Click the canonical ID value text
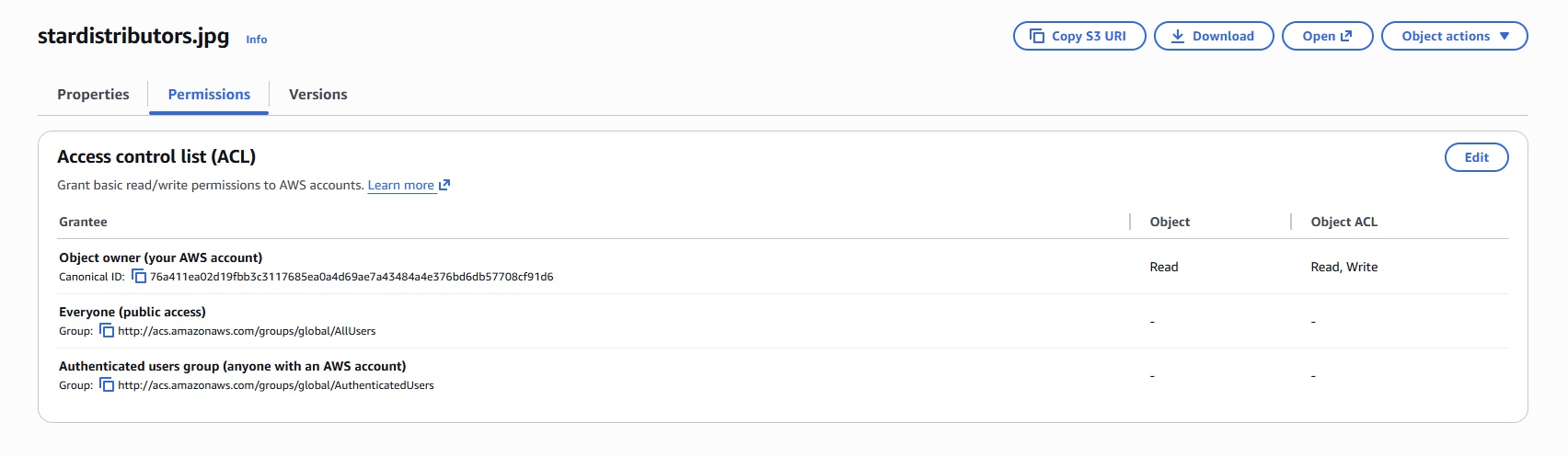The height and width of the screenshot is (457, 1568). click(x=352, y=277)
